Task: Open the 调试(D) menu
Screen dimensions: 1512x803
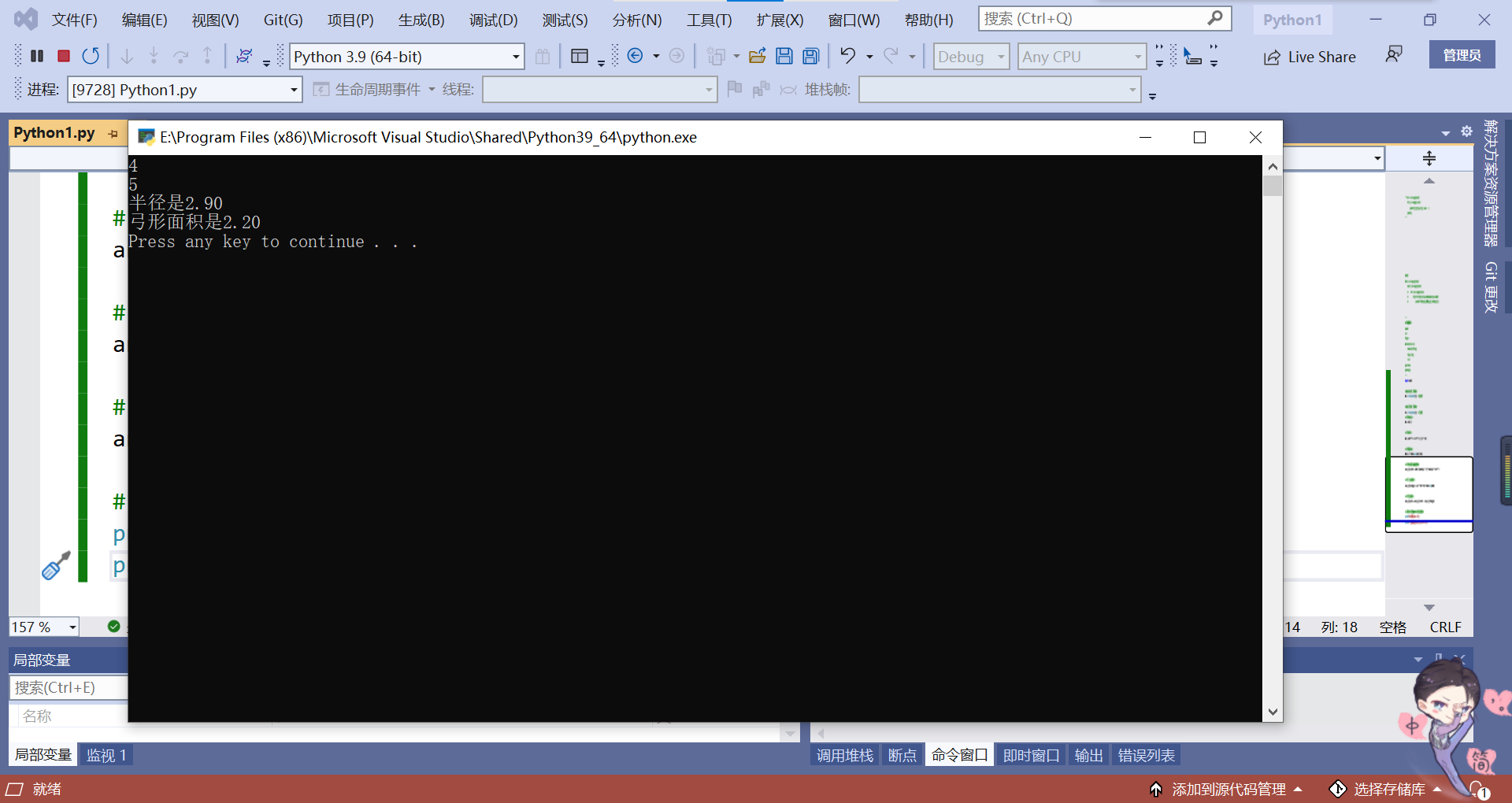Action: click(x=493, y=19)
